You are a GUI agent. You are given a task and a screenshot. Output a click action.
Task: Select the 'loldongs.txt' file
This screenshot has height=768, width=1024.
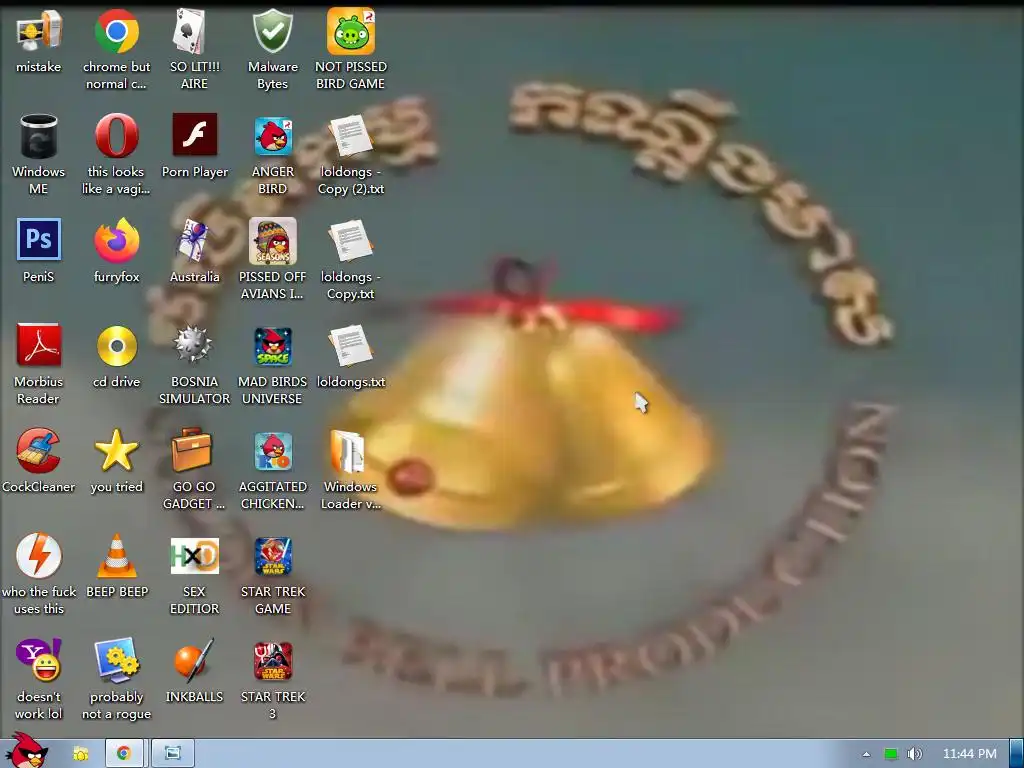pos(351,346)
